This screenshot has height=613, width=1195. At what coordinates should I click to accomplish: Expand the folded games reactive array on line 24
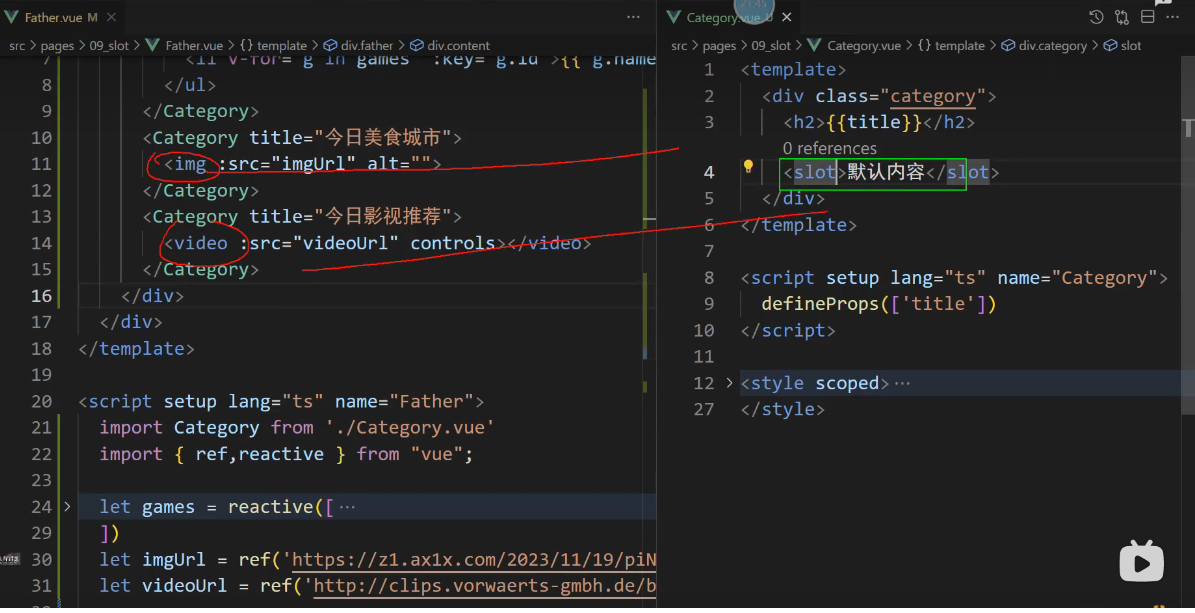[67, 506]
